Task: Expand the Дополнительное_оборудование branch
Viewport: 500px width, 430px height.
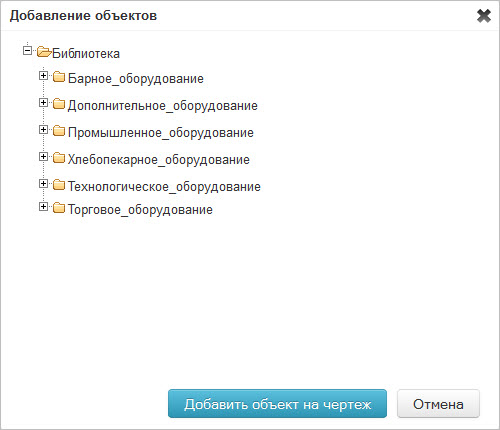Action: (x=43, y=103)
